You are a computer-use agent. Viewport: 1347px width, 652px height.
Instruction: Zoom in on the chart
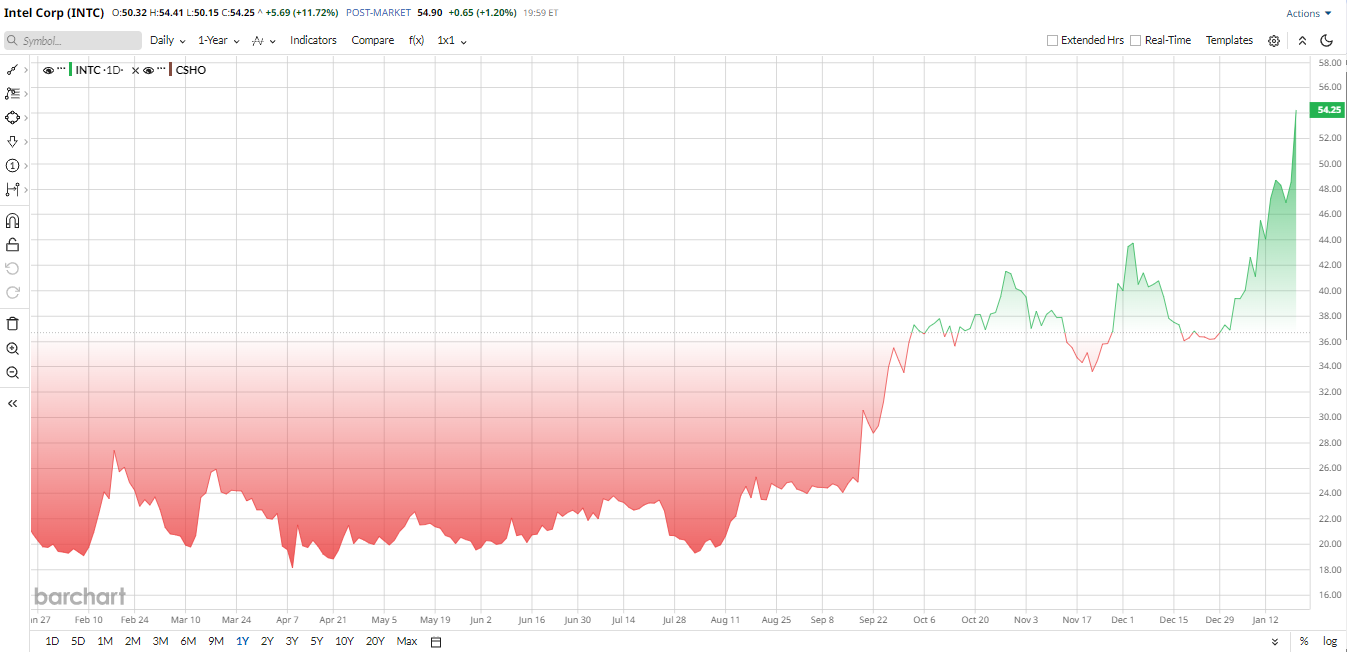click(x=12, y=348)
